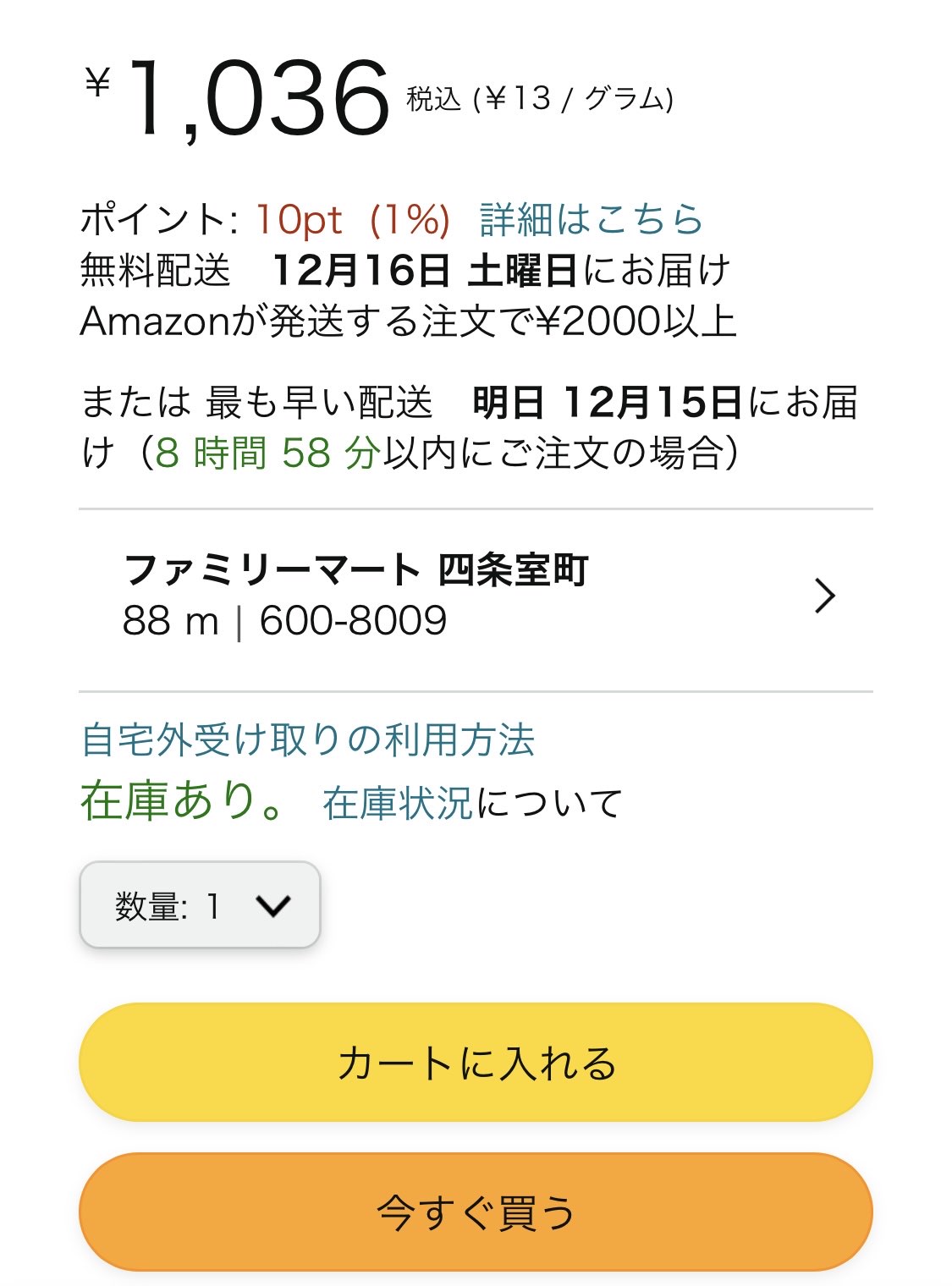Select the ファミリーマート 四条室町 store name
Screen dimensions: 952x1286
coord(355,570)
